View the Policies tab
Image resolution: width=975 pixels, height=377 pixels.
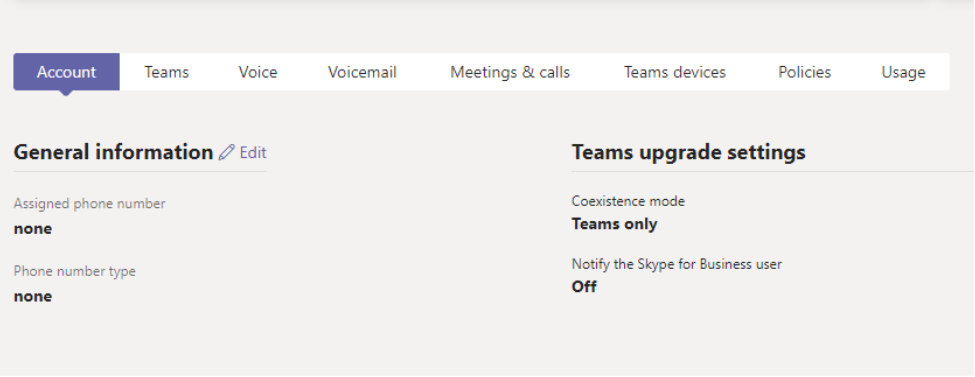tap(805, 72)
